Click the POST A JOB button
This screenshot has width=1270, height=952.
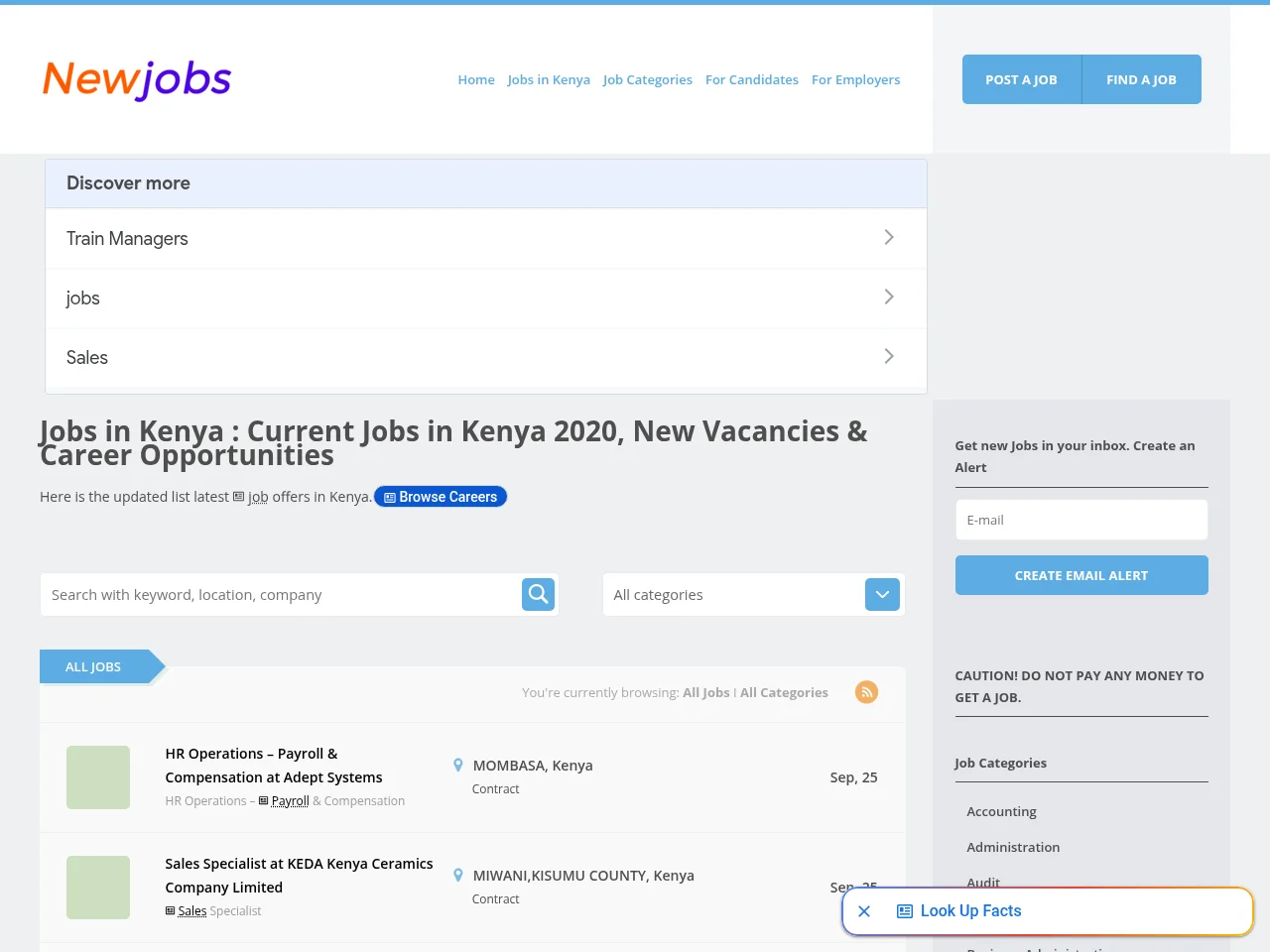point(1021,79)
